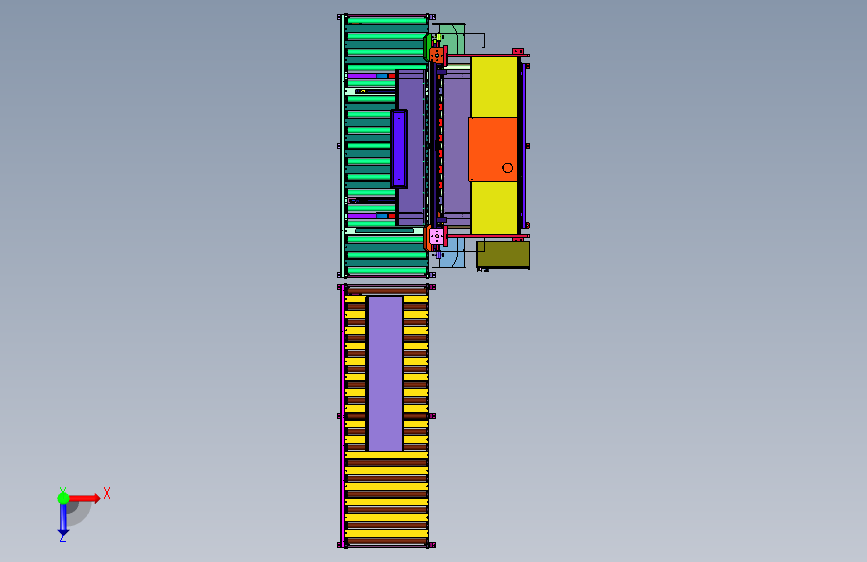Select the orange center panel of the machine
The image size is (867, 562).
pos(493,149)
